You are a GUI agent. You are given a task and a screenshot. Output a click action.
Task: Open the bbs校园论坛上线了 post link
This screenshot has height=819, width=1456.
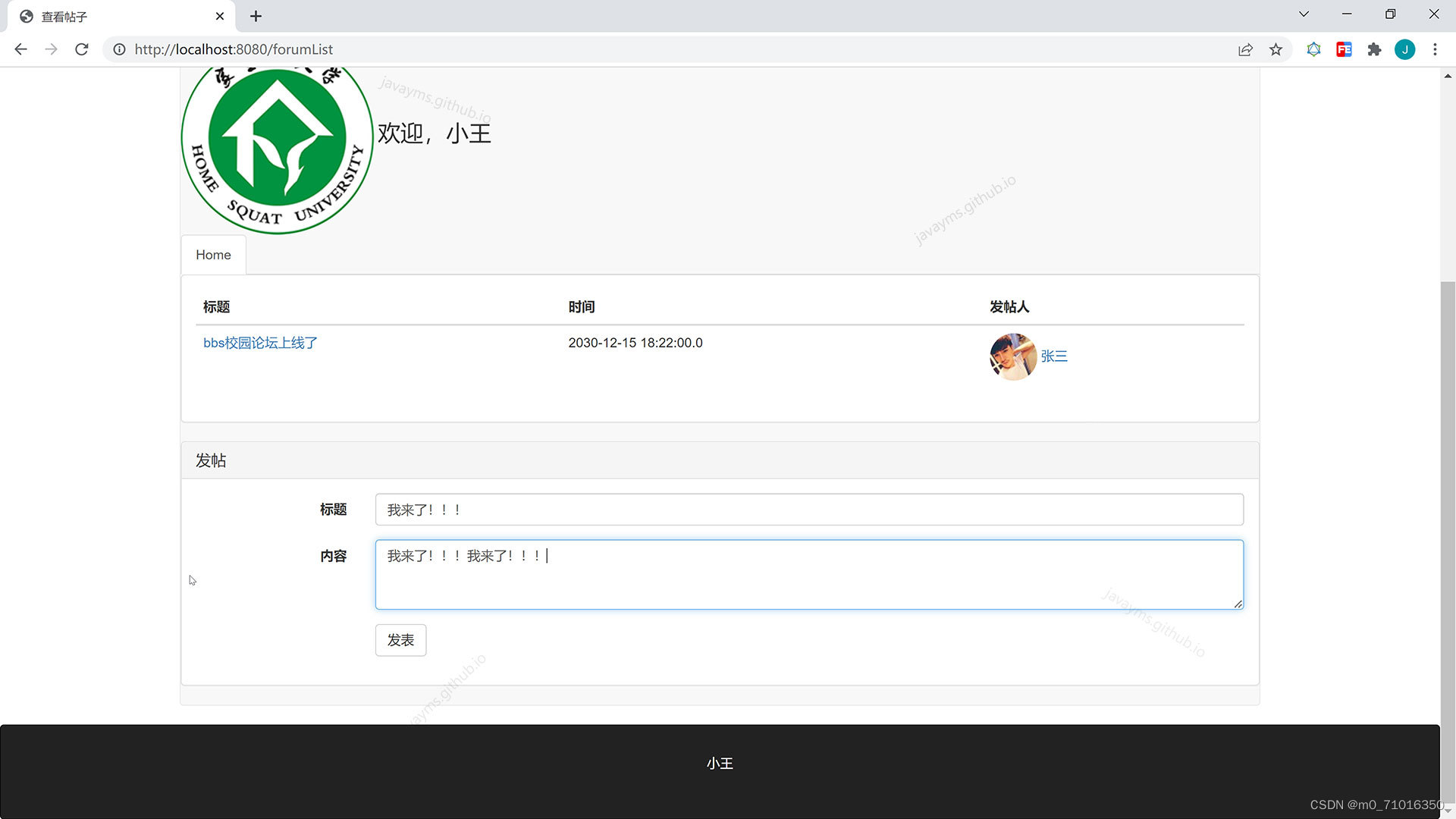coord(260,343)
